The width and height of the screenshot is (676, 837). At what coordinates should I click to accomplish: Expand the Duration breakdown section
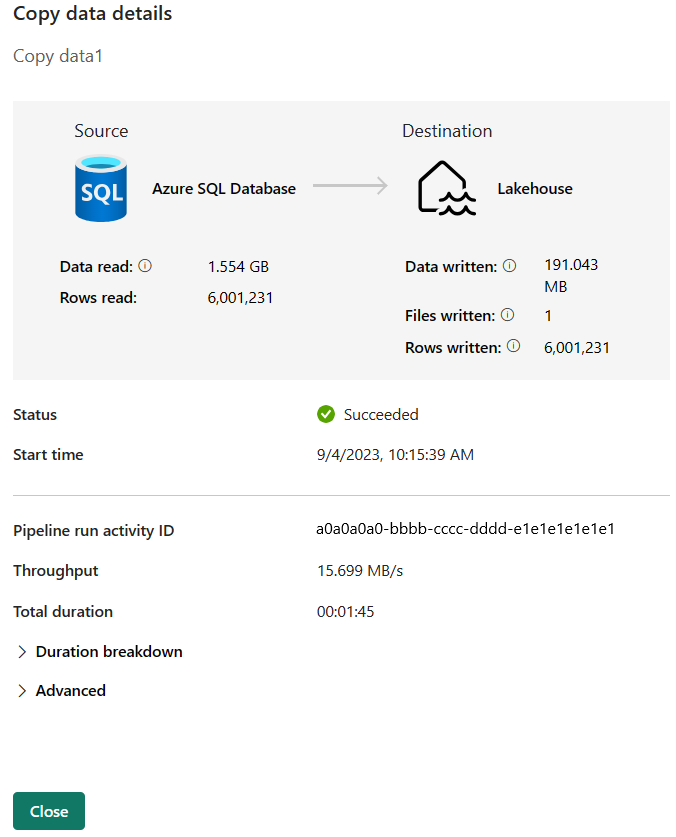(x=100, y=652)
